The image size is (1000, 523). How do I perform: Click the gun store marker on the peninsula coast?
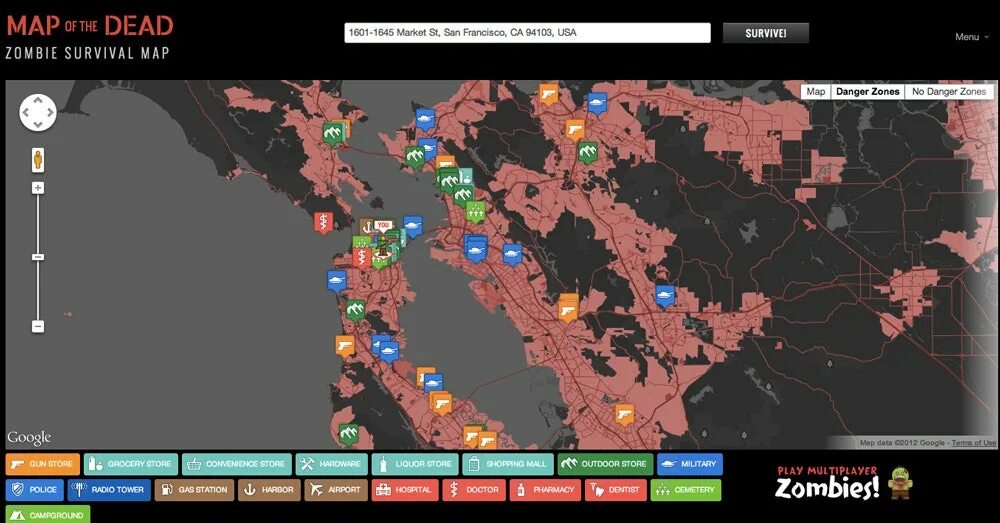pyautogui.click(x=345, y=346)
